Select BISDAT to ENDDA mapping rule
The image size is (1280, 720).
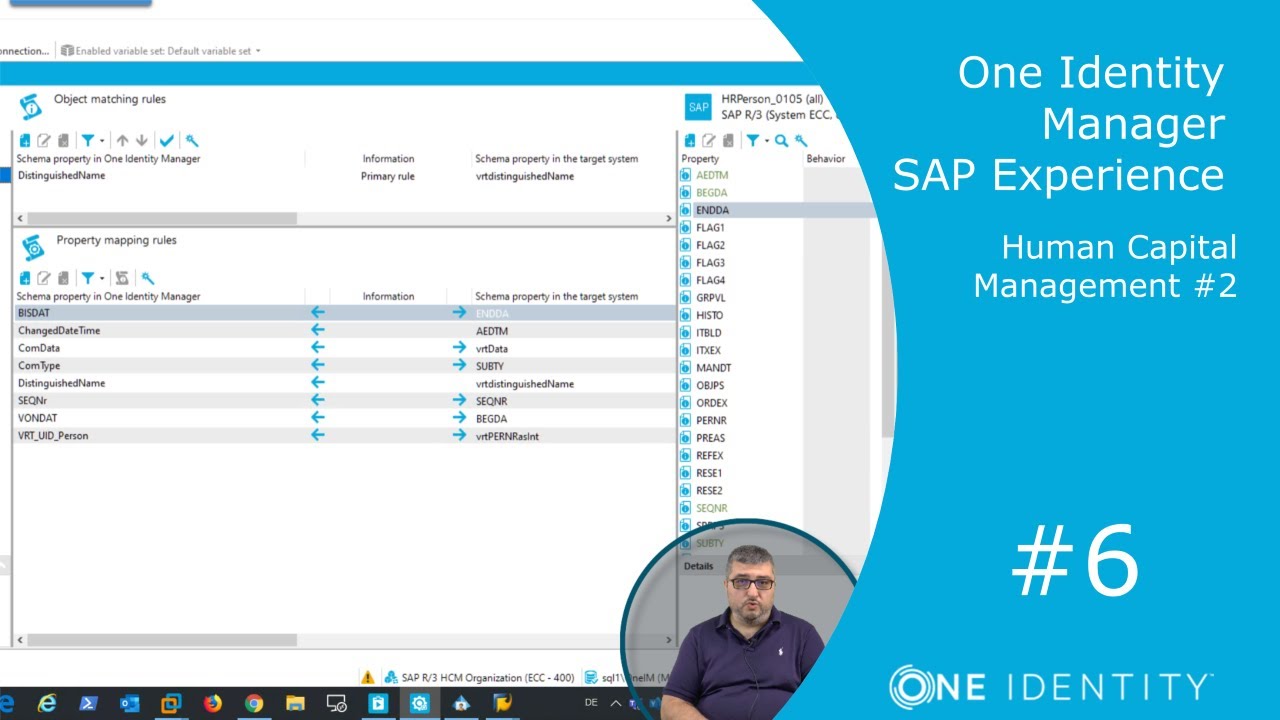pos(343,313)
